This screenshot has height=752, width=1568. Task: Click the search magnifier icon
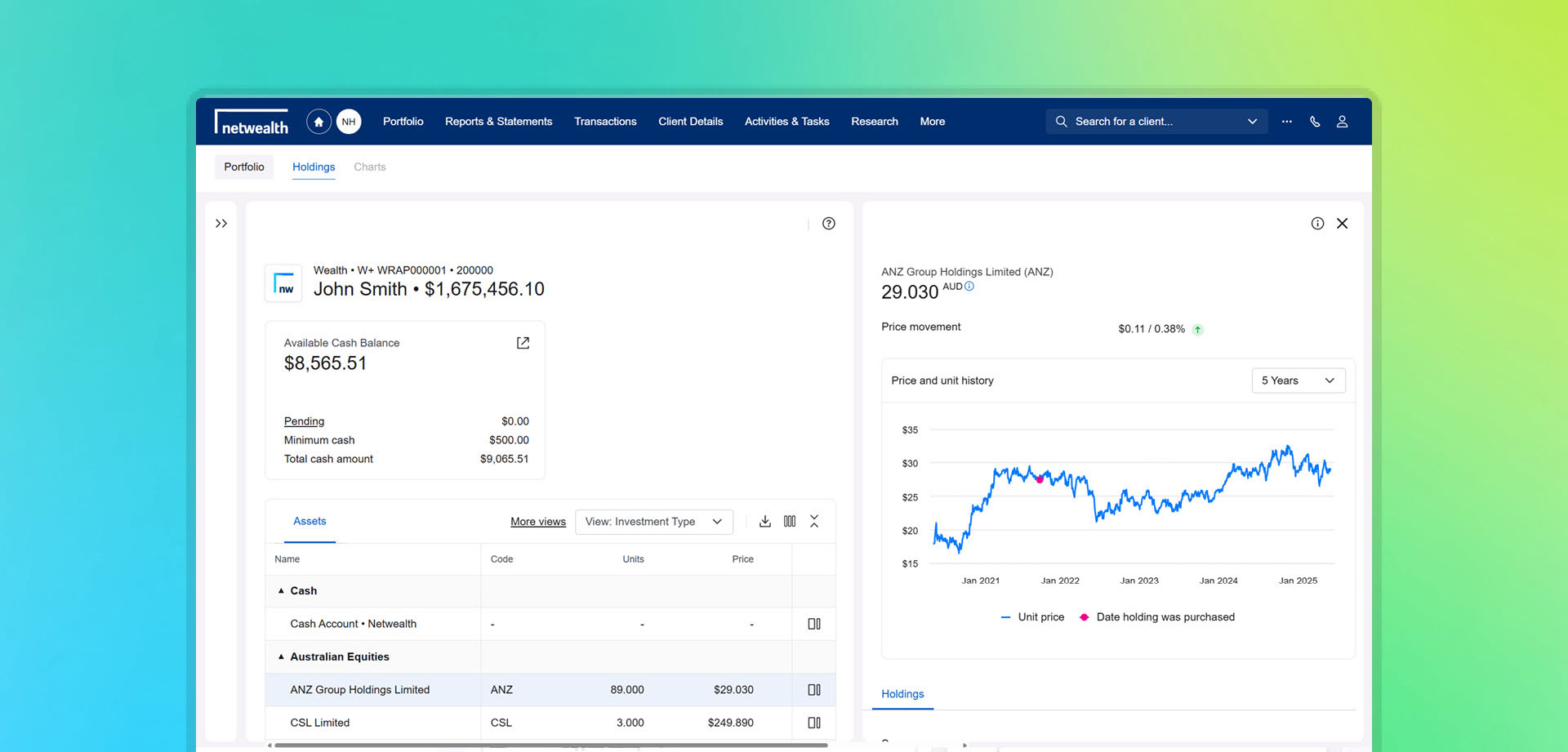click(x=1061, y=122)
